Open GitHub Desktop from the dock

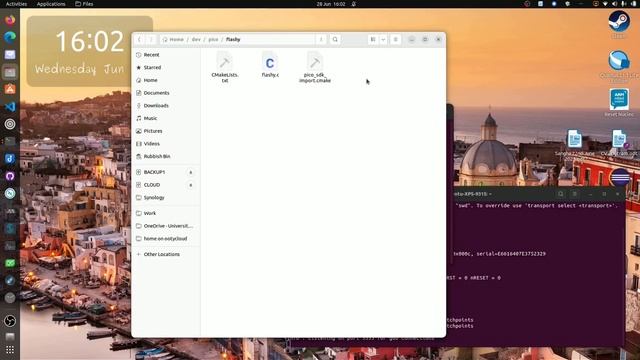click(x=10, y=176)
